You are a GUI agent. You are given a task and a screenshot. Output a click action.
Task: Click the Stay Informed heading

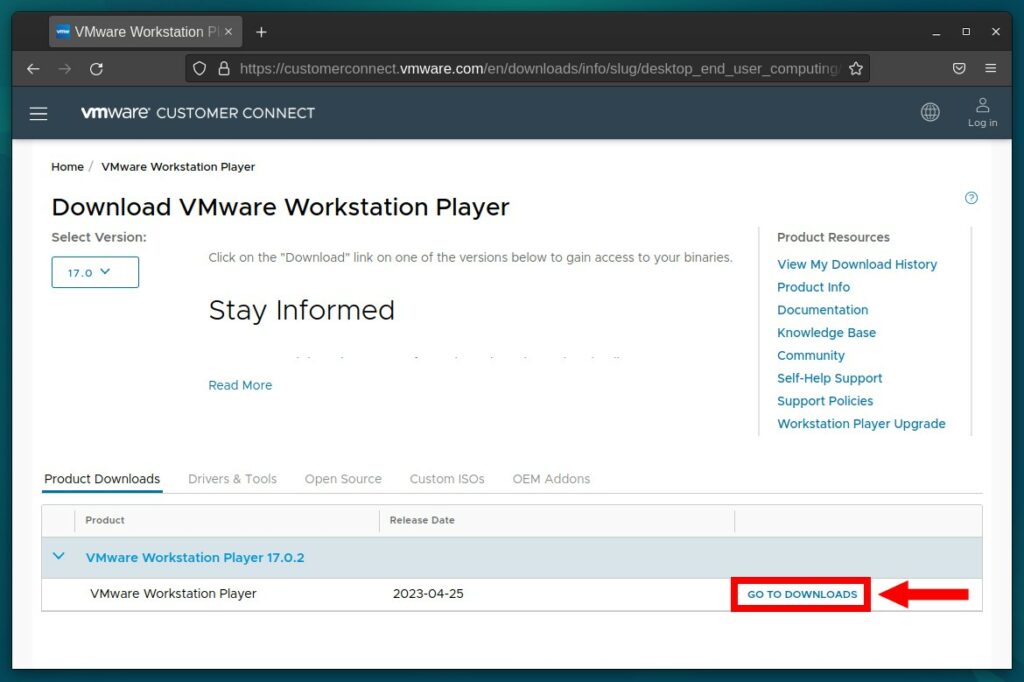302,310
